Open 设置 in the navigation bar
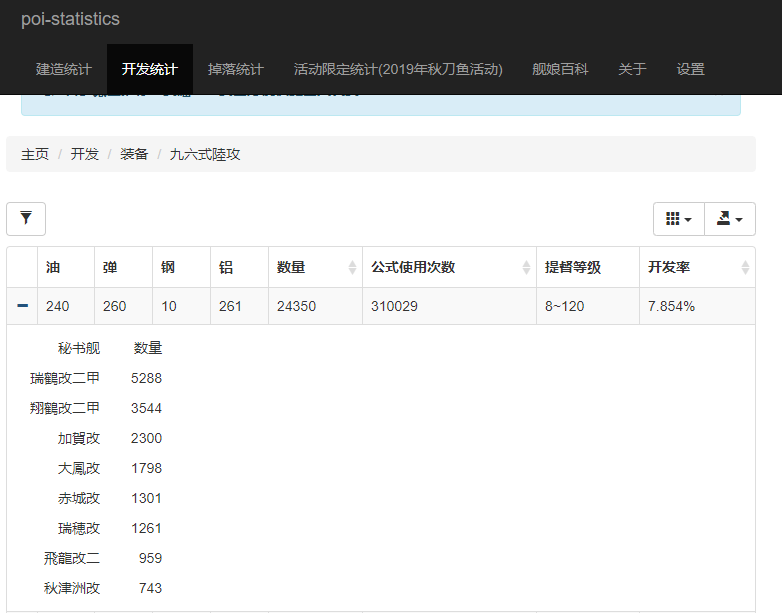Viewport: 782px width, 613px height. (690, 69)
